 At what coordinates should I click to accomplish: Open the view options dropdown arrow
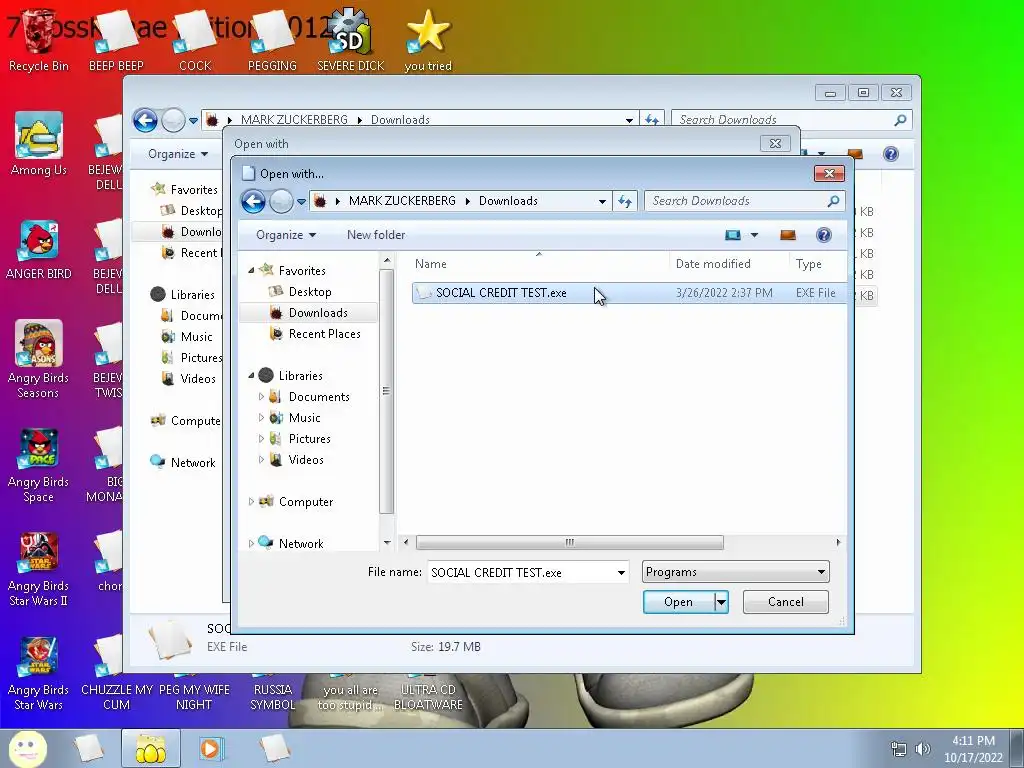click(x=754, y=235)
